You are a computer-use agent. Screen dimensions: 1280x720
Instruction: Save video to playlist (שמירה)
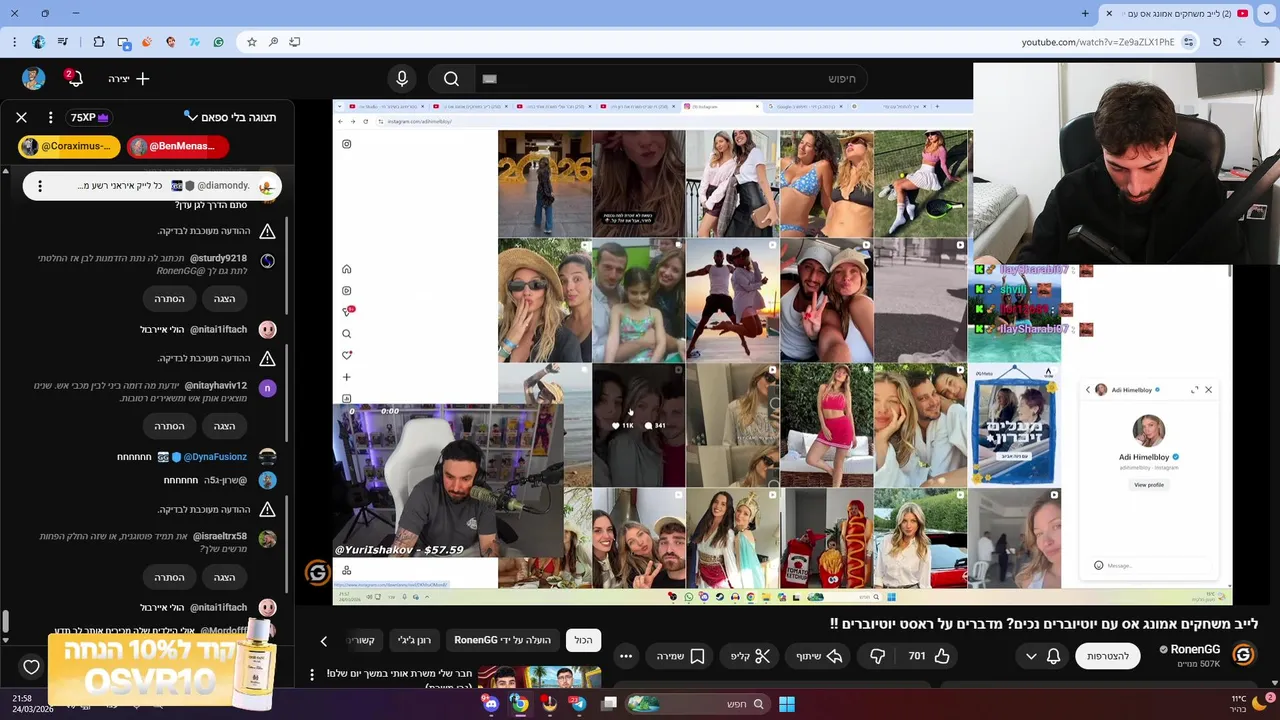click(681, 656)
